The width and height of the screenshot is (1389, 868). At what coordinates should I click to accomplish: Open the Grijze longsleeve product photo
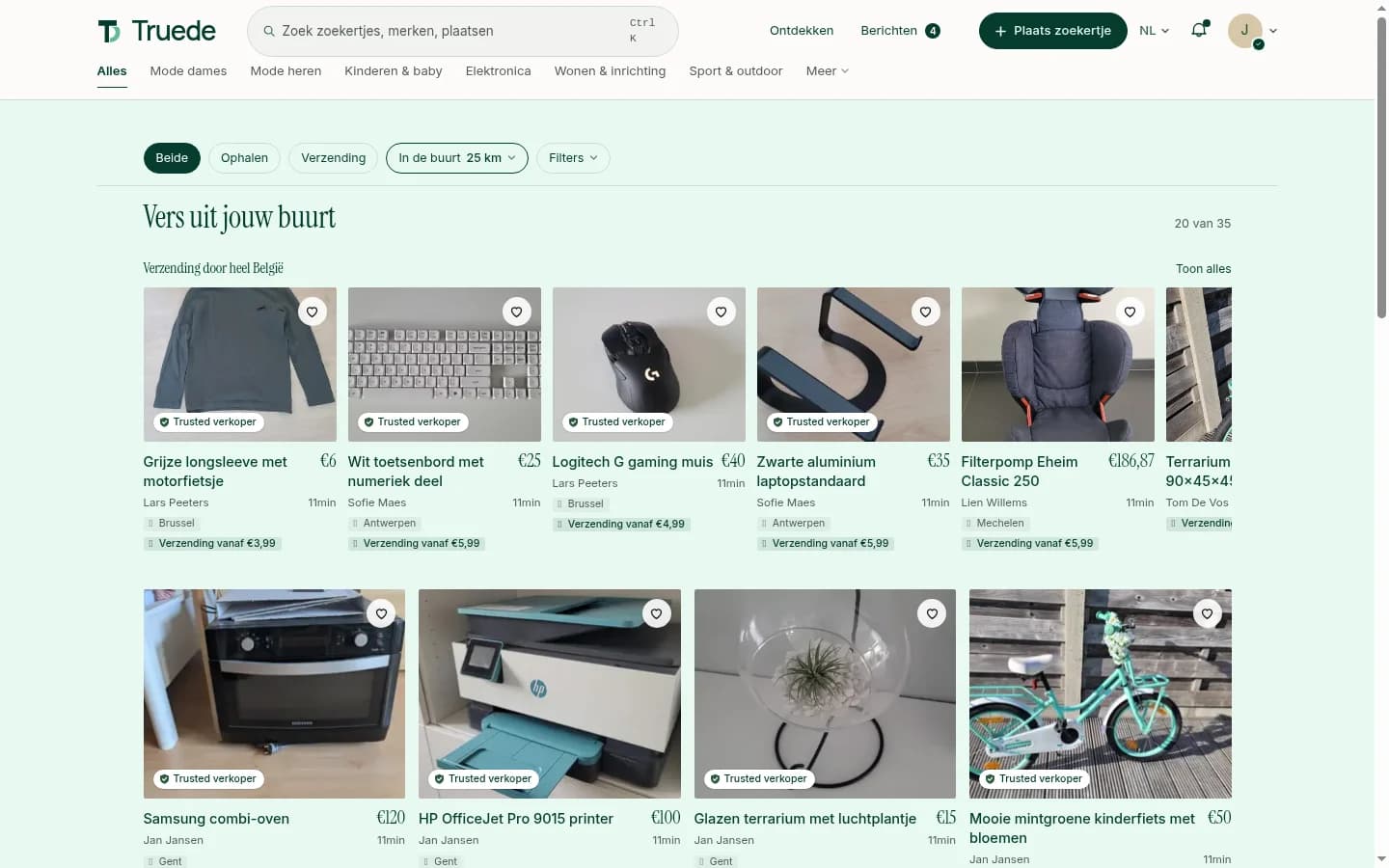240,365
